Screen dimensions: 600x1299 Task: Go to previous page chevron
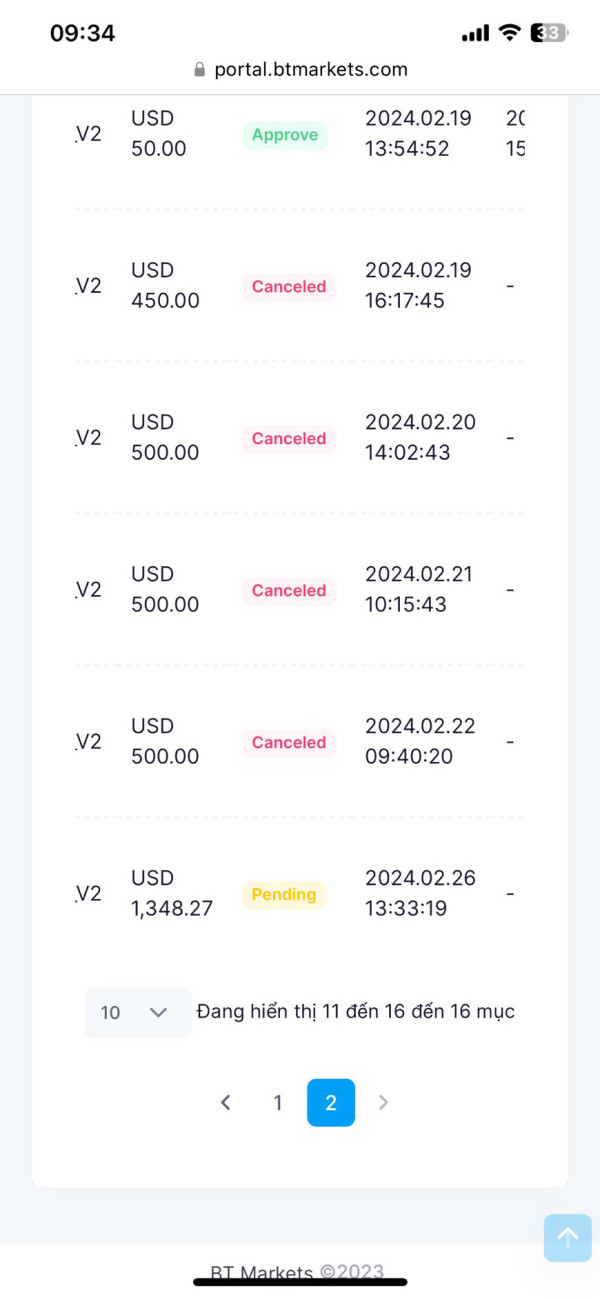click(x=226, y=1103)
